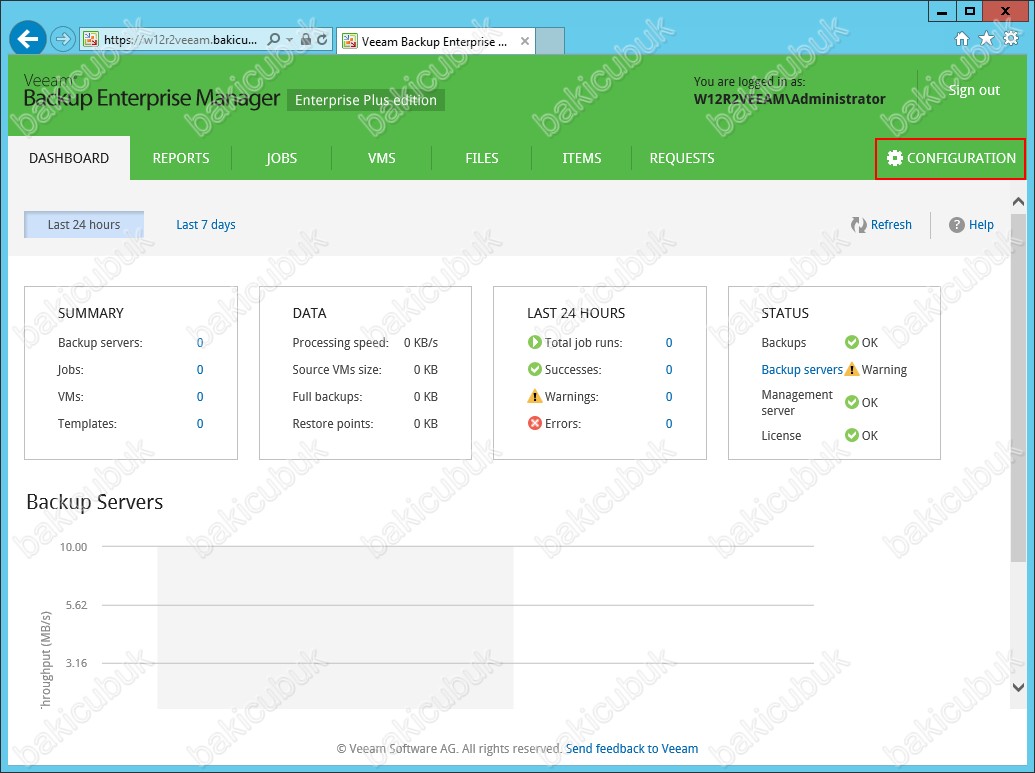This screenshot has width=1035, height=773.
Task: Click the Jobs count in Summary
Action: pyautogui.click(x=200, y=370)
